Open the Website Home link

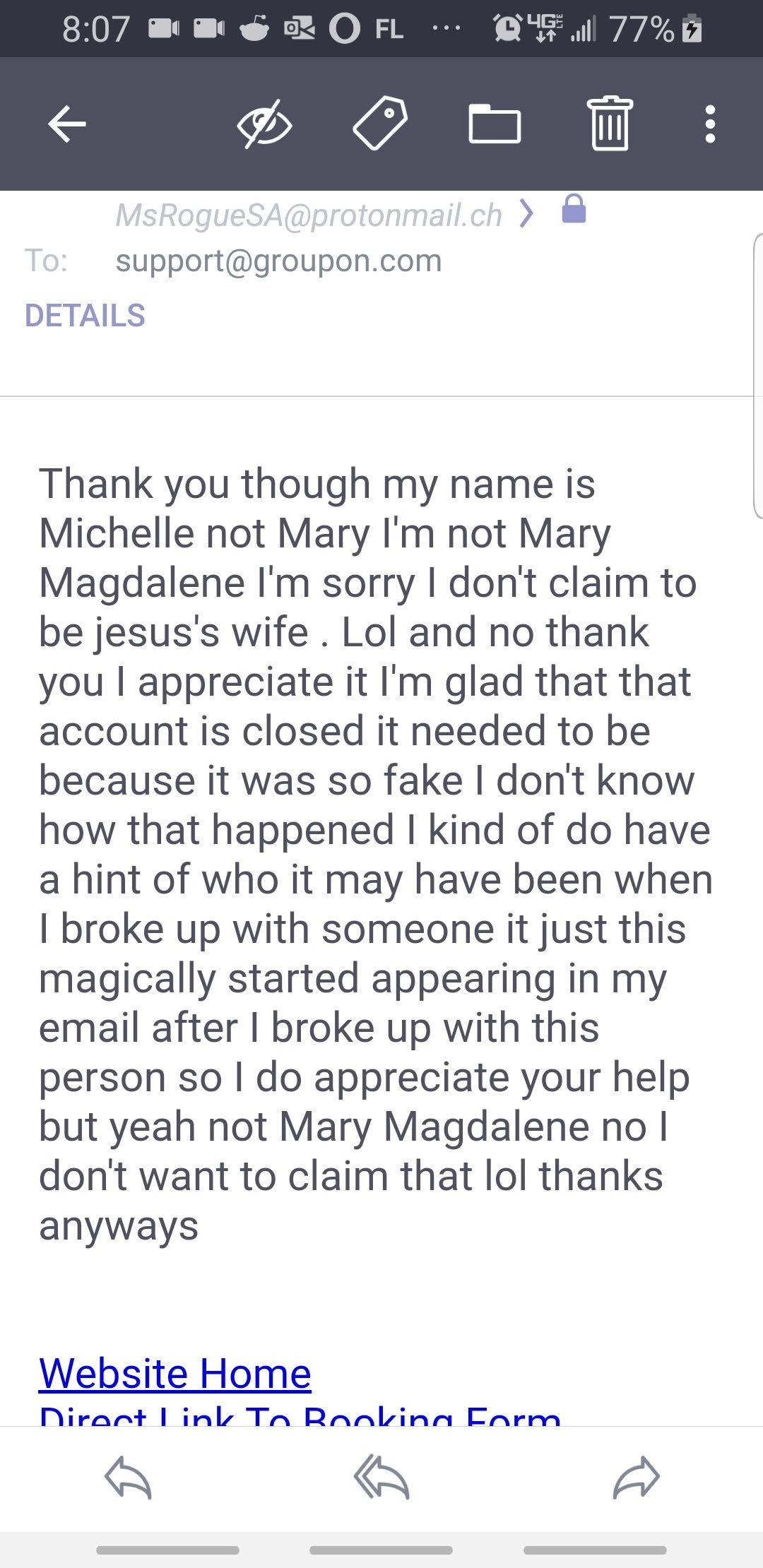(x=175, y=1374)
